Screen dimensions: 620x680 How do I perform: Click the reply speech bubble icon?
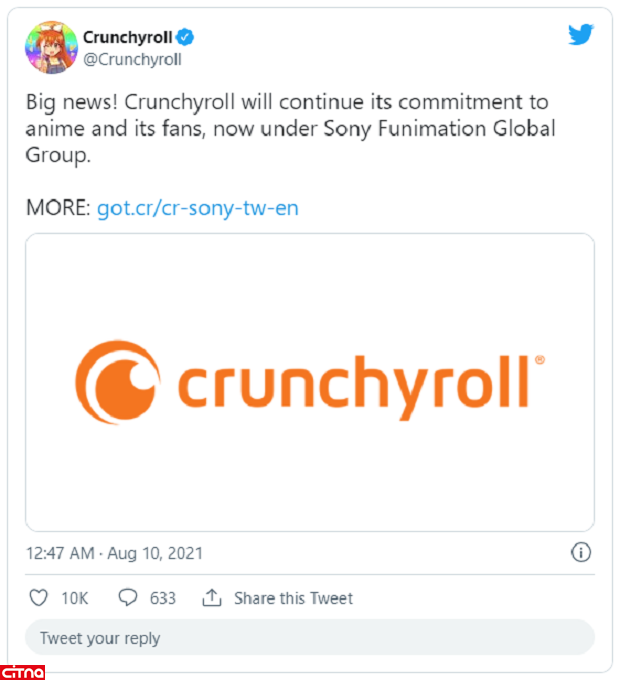[128, 598]
